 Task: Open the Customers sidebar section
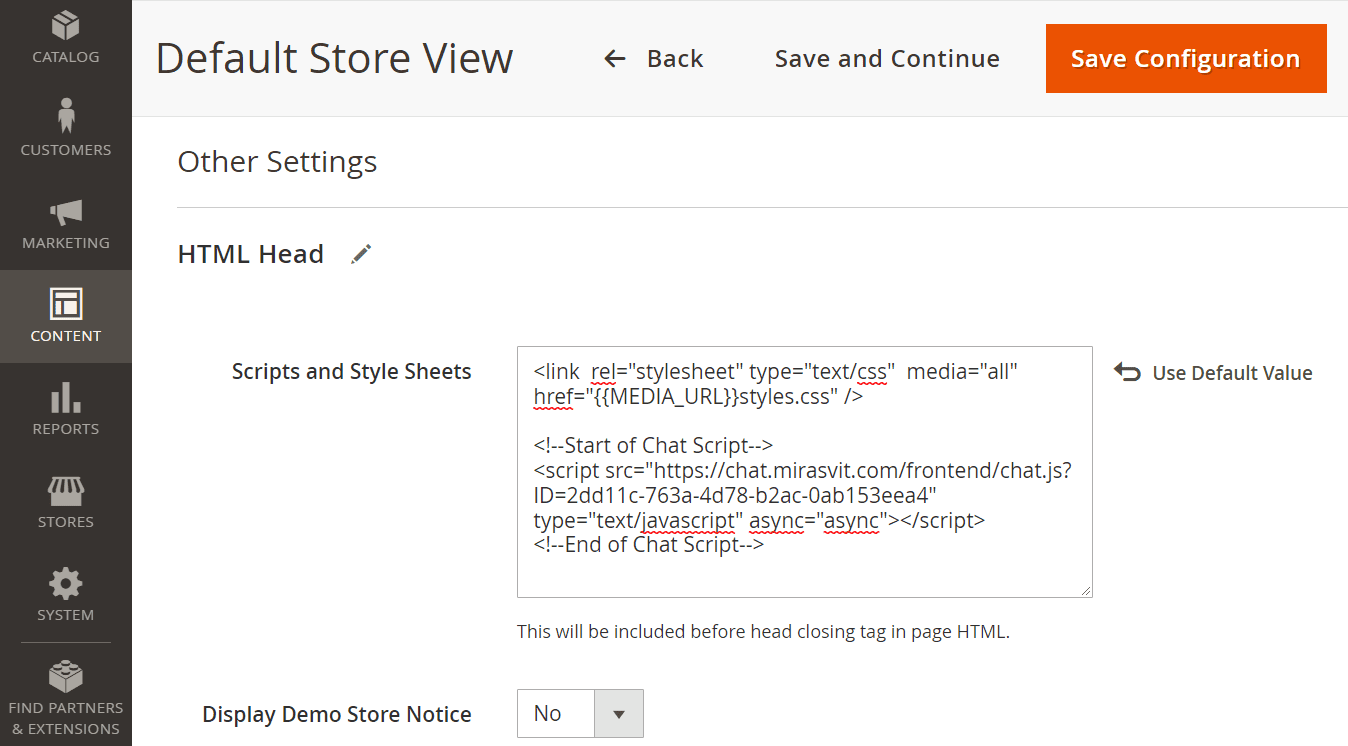66,128
